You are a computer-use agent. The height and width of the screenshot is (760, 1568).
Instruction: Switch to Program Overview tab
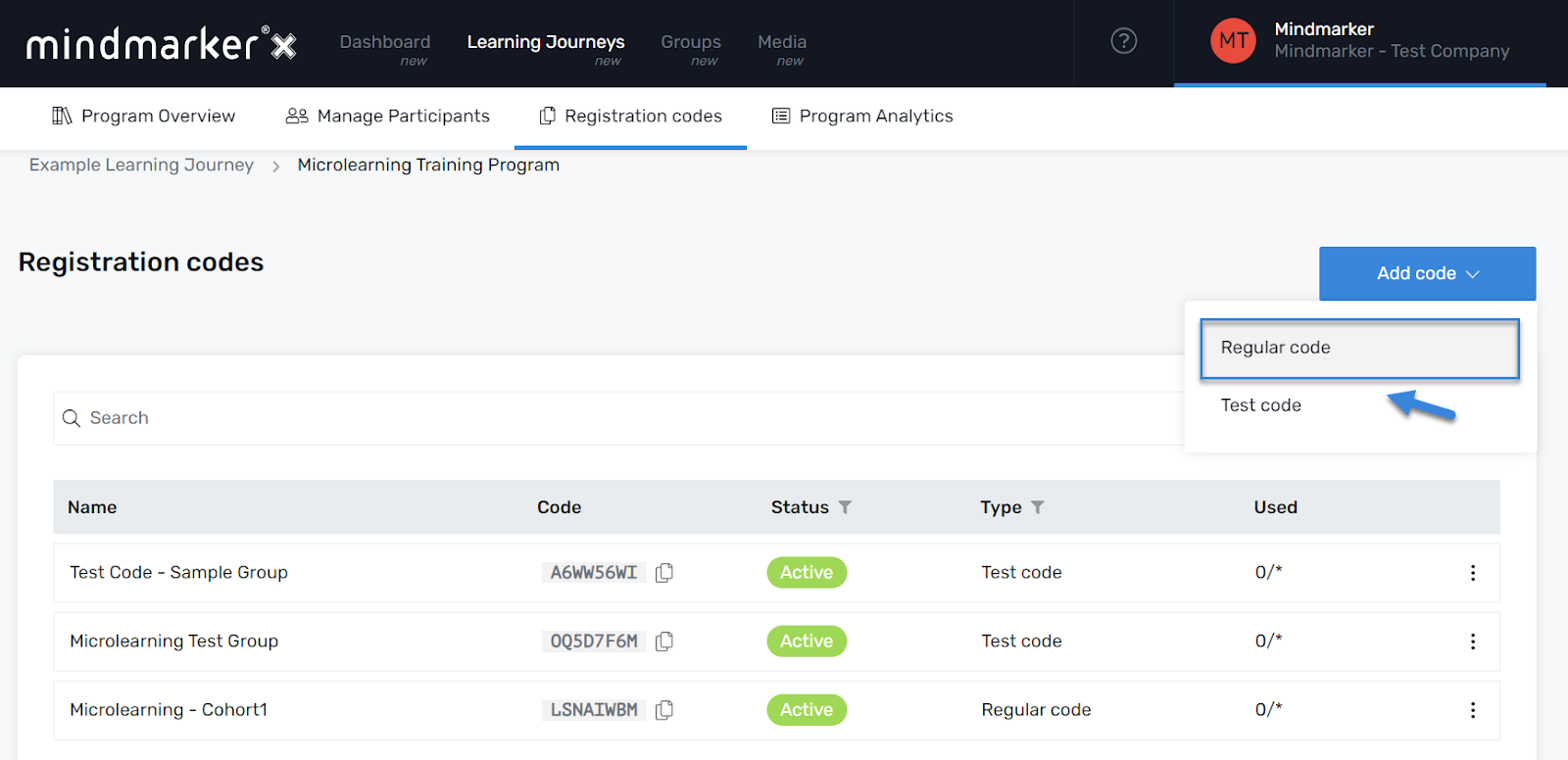point(144,116)
